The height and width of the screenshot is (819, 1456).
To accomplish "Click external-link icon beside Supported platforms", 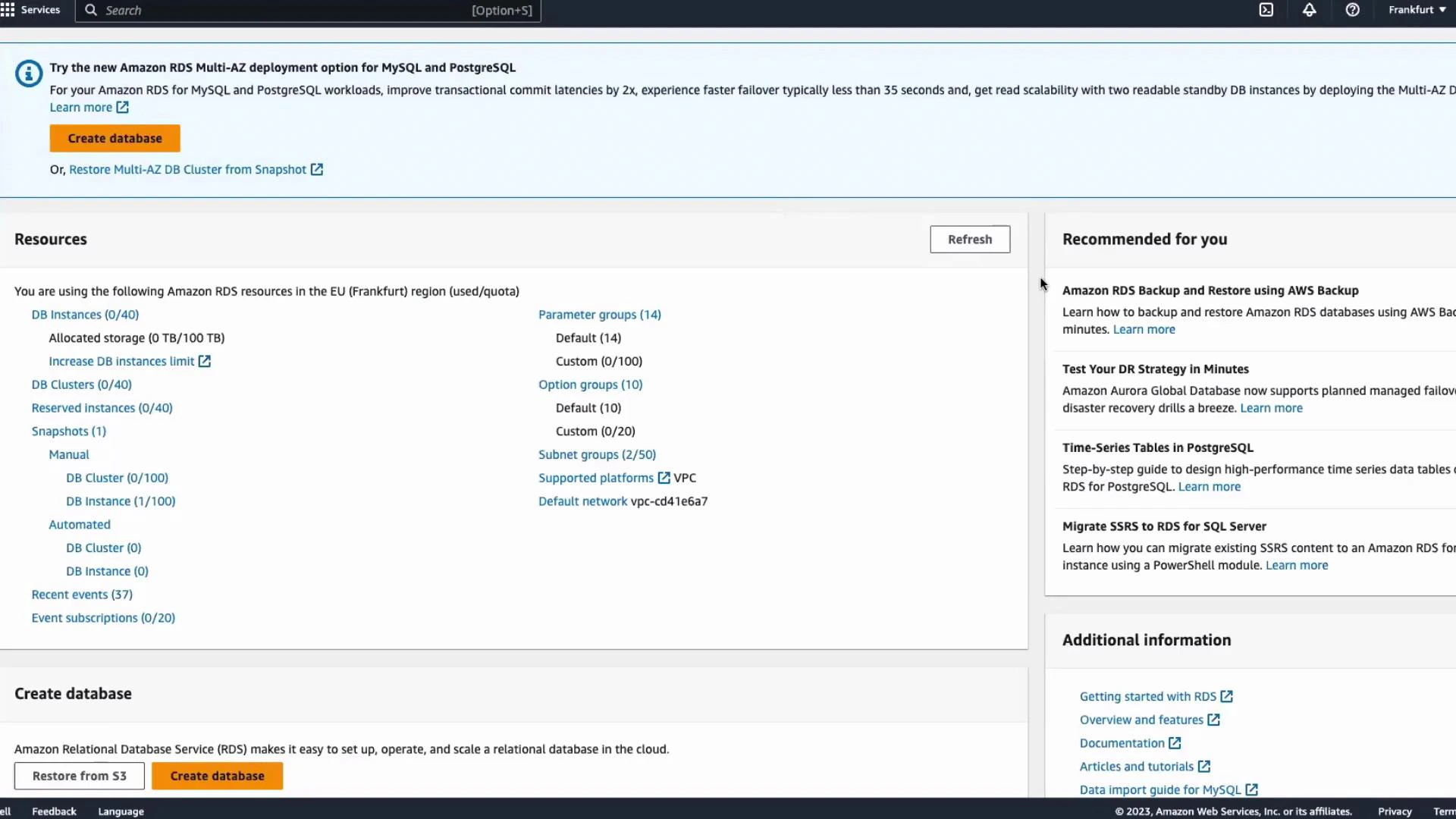I will click(x=664, y=478).
